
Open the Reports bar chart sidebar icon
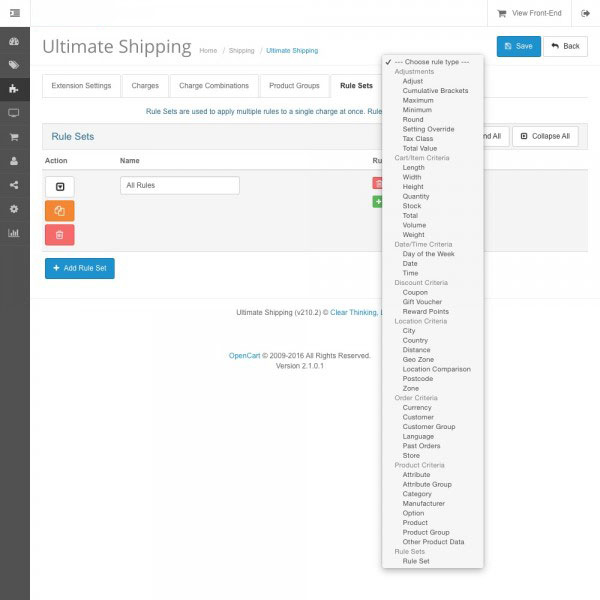[x=14, y=233]
